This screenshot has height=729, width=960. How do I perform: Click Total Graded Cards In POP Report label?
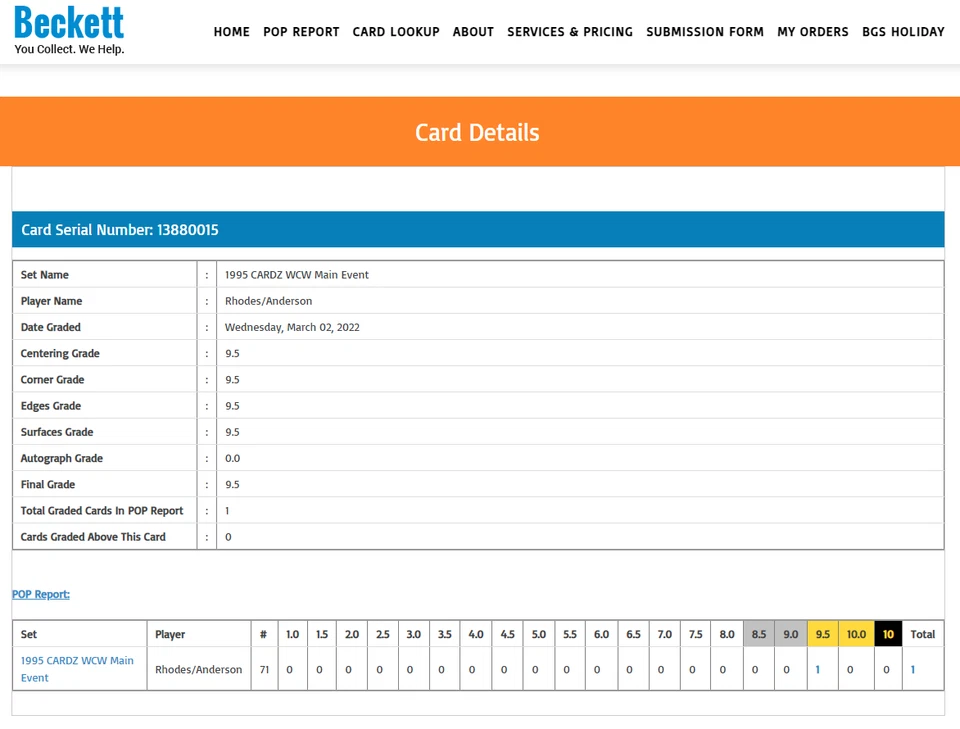pyautogui.click(x=102, y=510)
